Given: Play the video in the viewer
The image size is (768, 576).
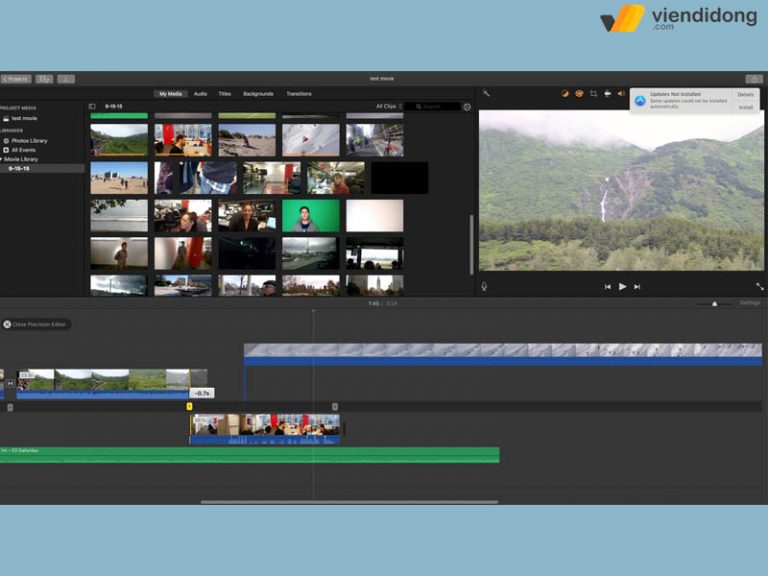Looking at the screenshot, I should pos(622,287).
